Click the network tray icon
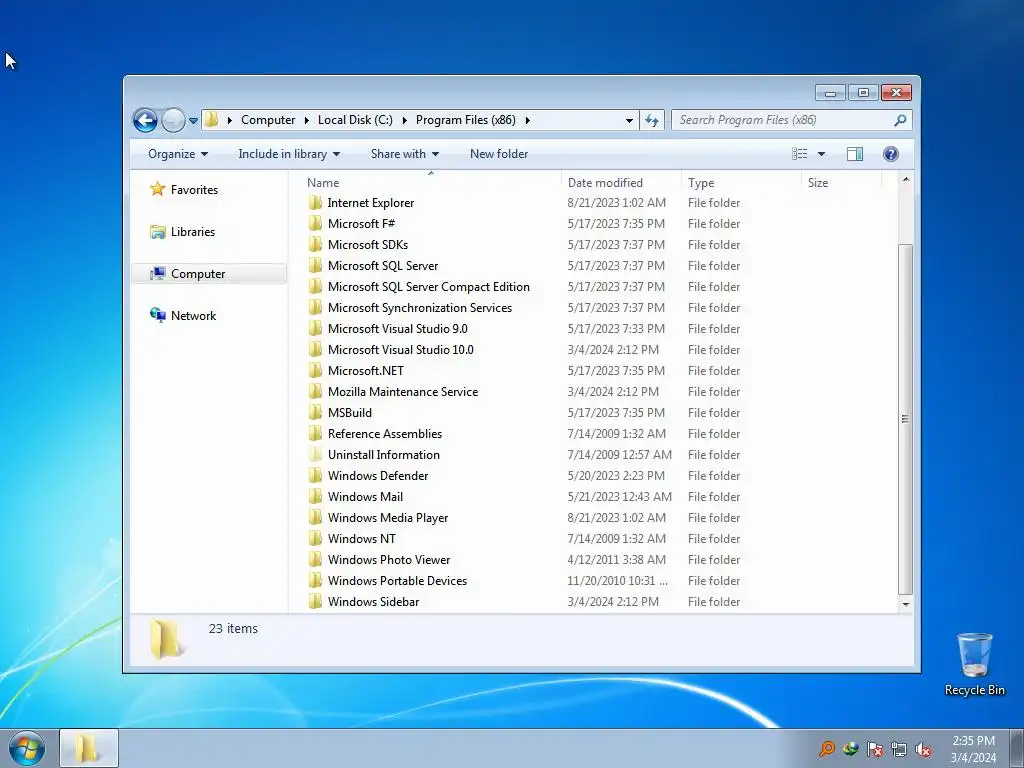Screen dimensions: 1024x768 (899, 749)
